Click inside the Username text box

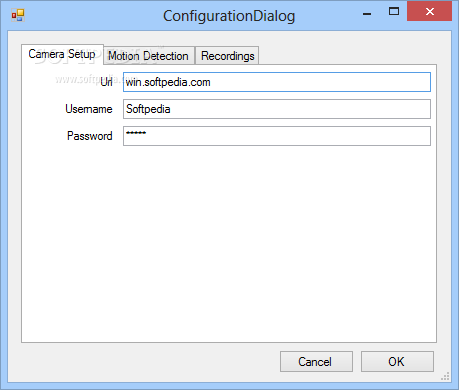click(277, 109)
